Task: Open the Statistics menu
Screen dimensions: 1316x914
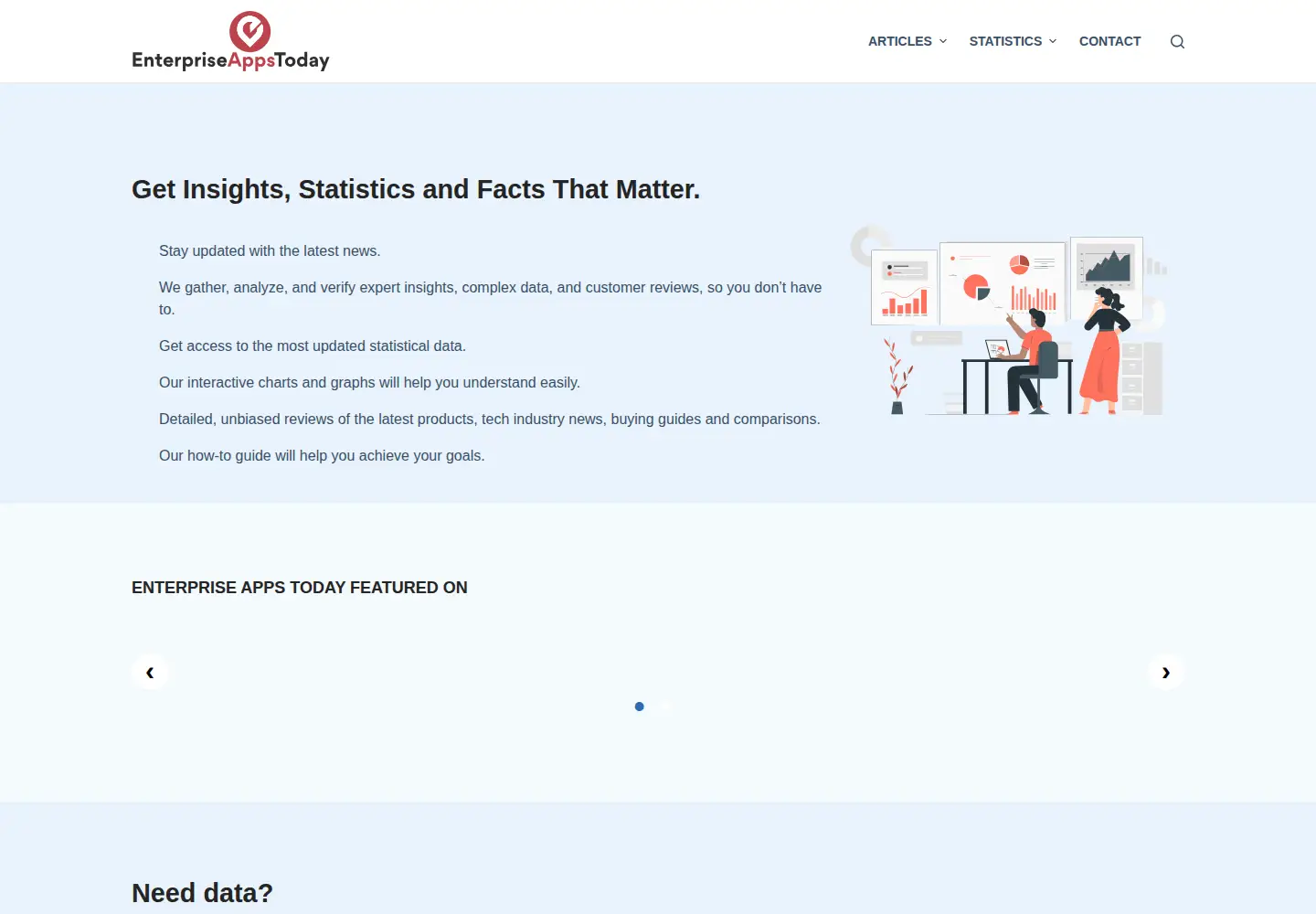Action: click(x=1005, y=41)
